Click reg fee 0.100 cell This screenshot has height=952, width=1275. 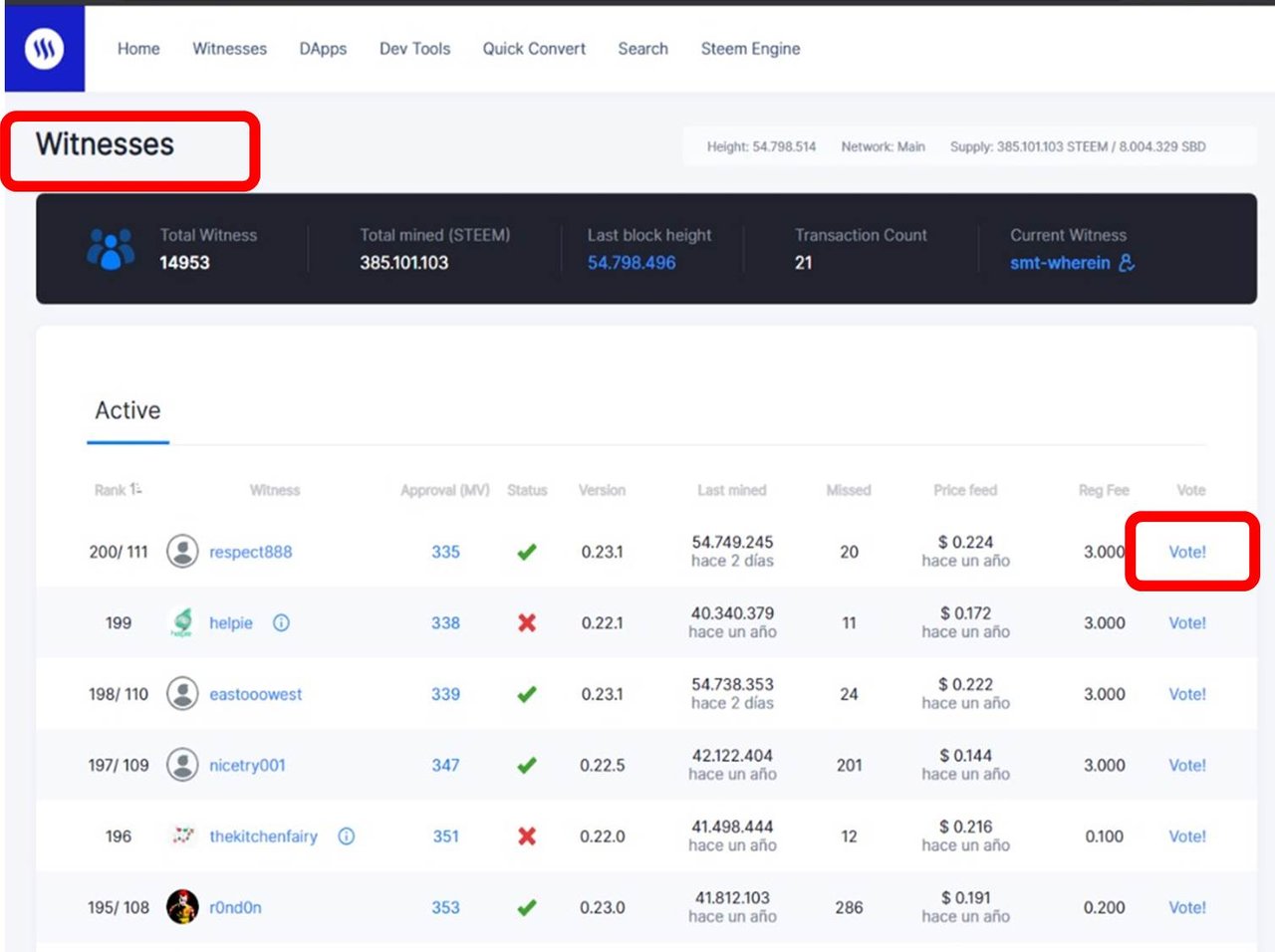(1105, 836)
